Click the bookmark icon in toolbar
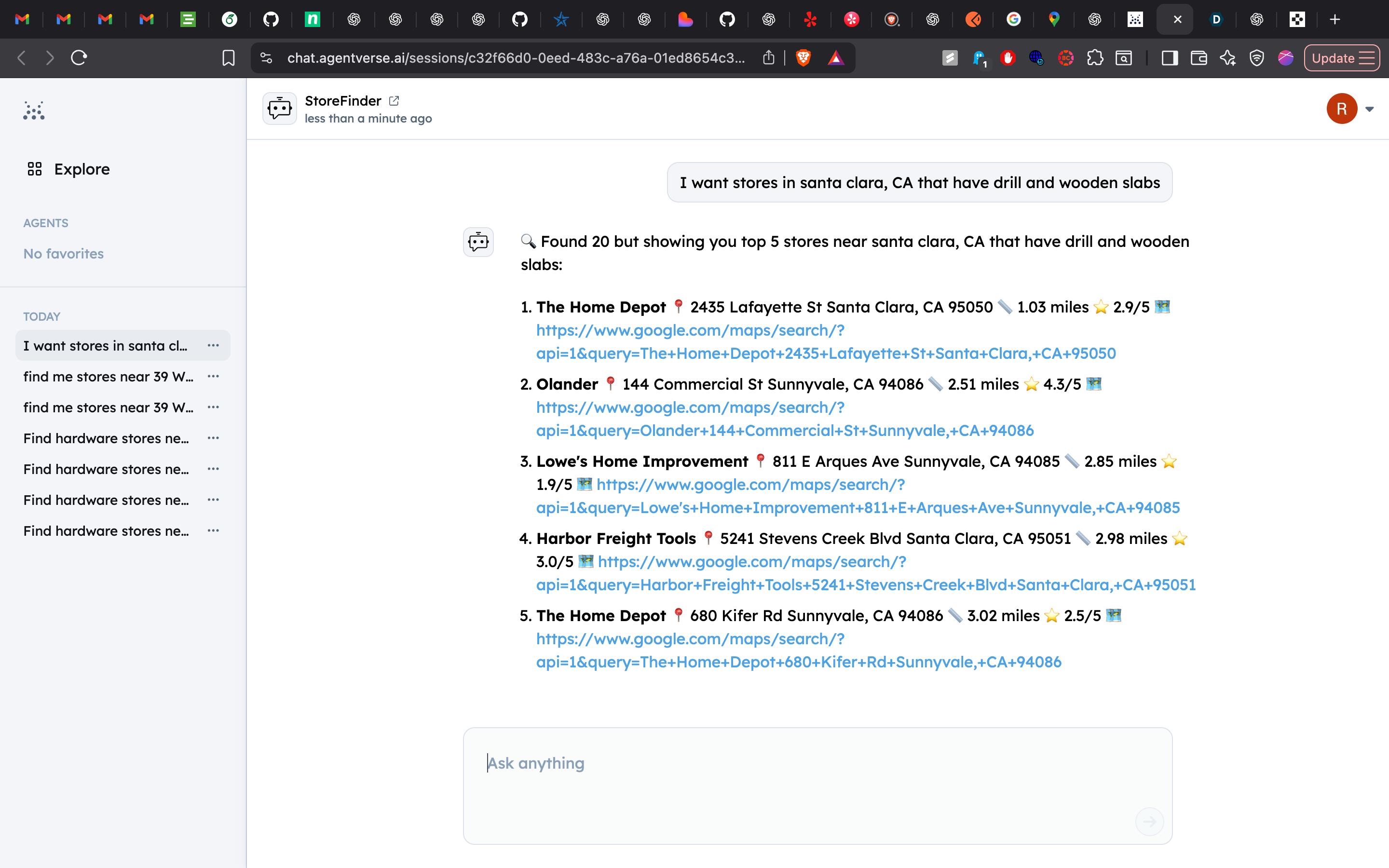1389x868 pixels. coord(228,58)
